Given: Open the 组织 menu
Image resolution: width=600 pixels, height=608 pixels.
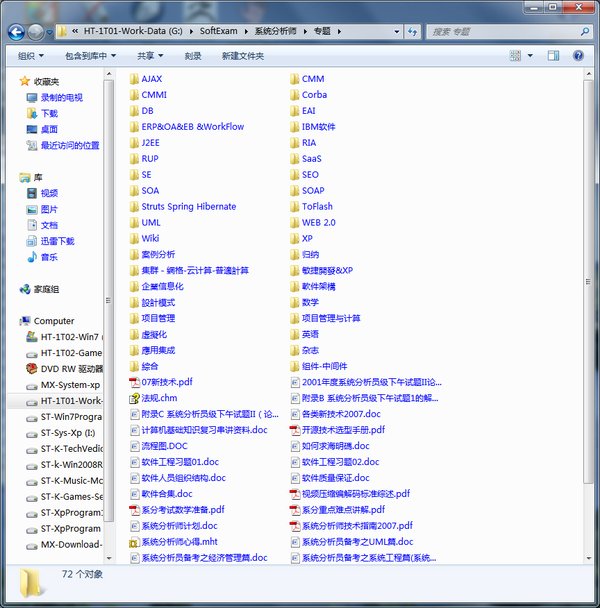Looking at the screenshot, I should (x=30, y=56).
